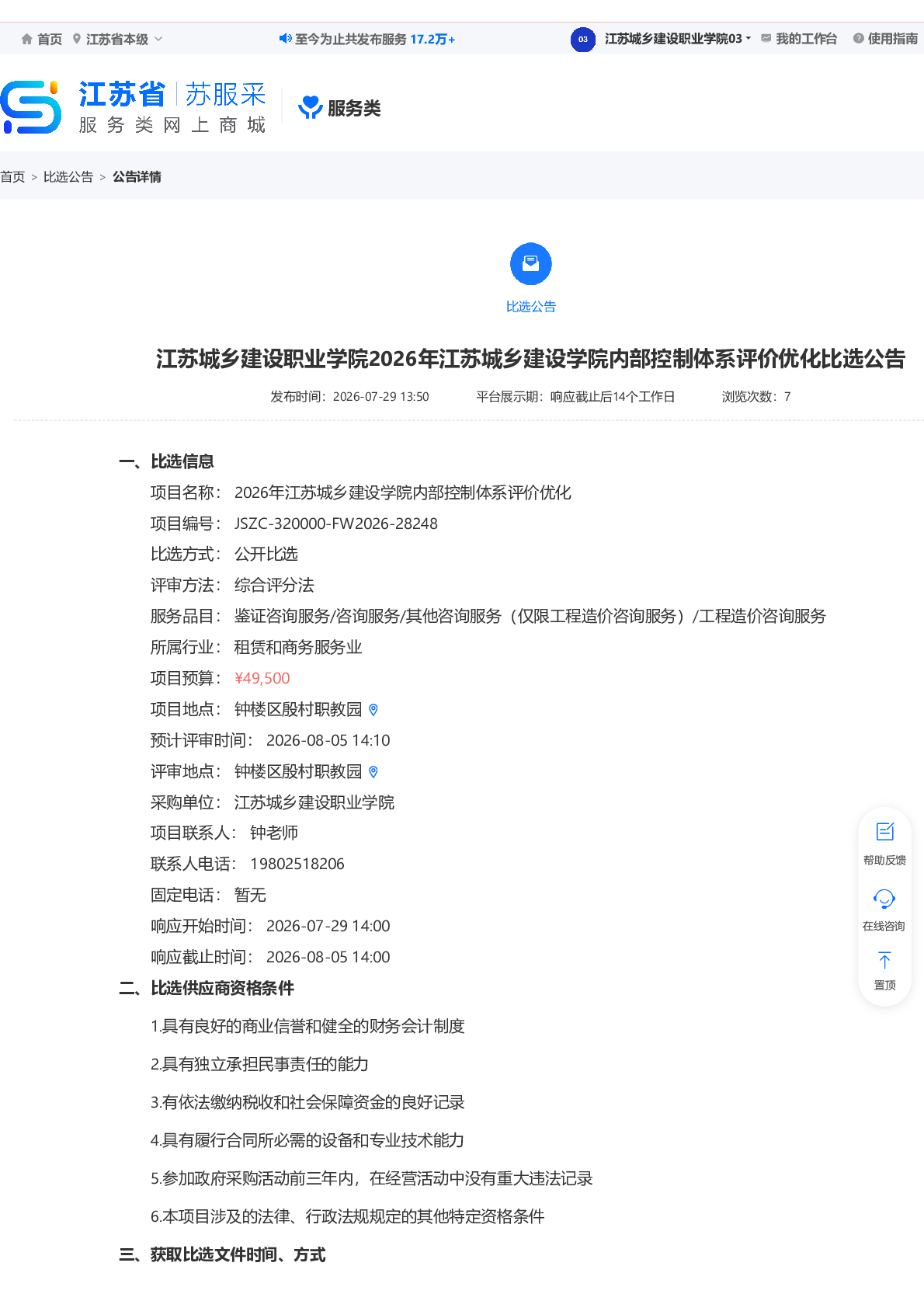Click the 首页 link in the top bar
The width and height of the screenshot is (924, 1308).
coord(50,39)
